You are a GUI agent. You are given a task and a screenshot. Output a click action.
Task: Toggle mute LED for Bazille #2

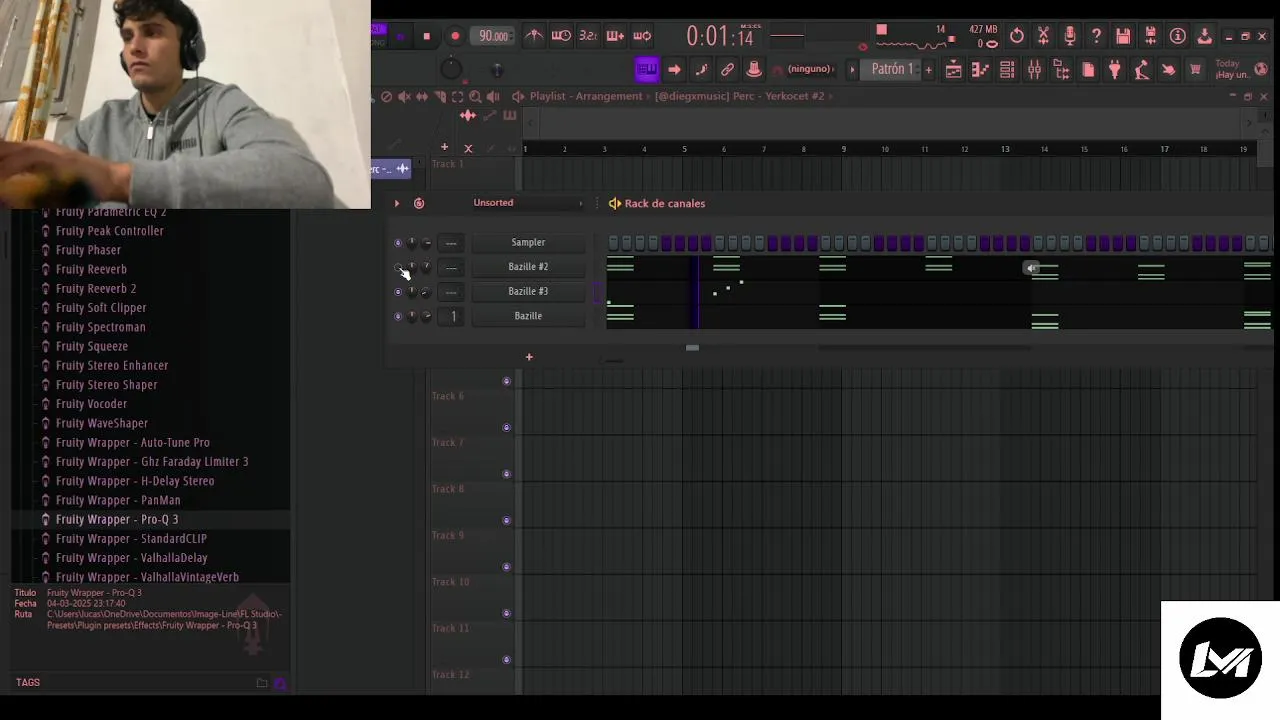pos(398,267)
